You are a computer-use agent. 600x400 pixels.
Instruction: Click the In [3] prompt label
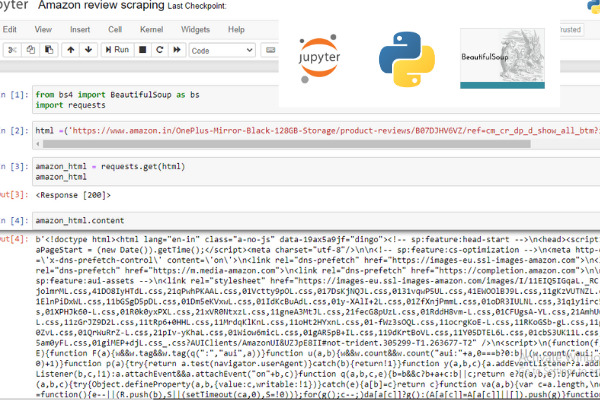point(14,167)
